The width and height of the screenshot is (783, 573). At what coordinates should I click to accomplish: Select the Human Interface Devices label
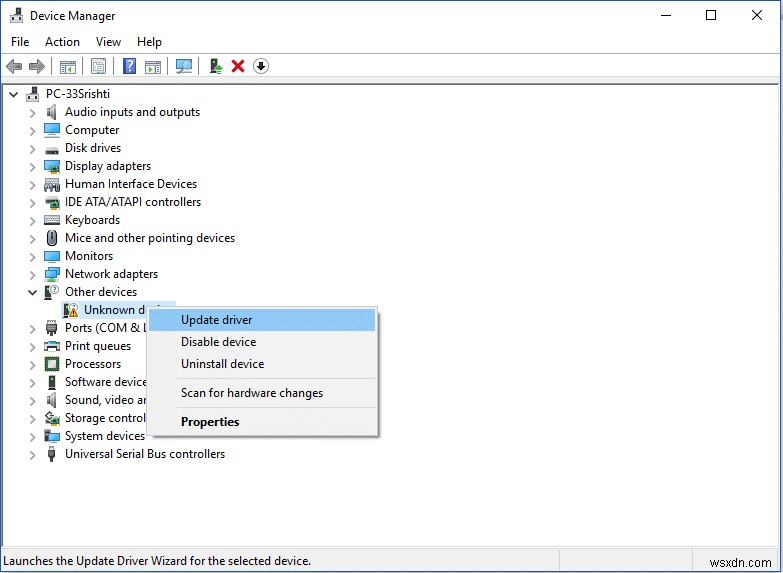[131, 184]
